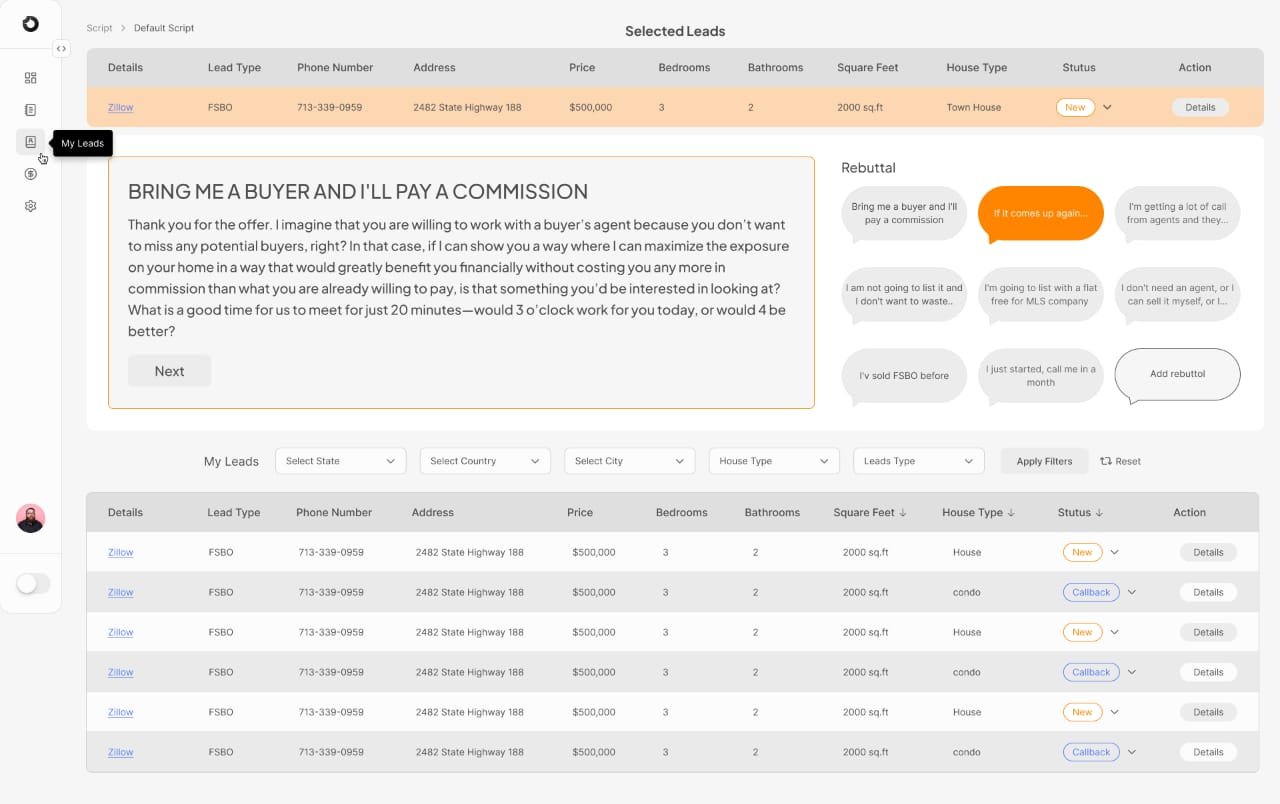Click the Reset filters icon
This screenshot has height=804, width=1280.
click(x=1106, y=461)
